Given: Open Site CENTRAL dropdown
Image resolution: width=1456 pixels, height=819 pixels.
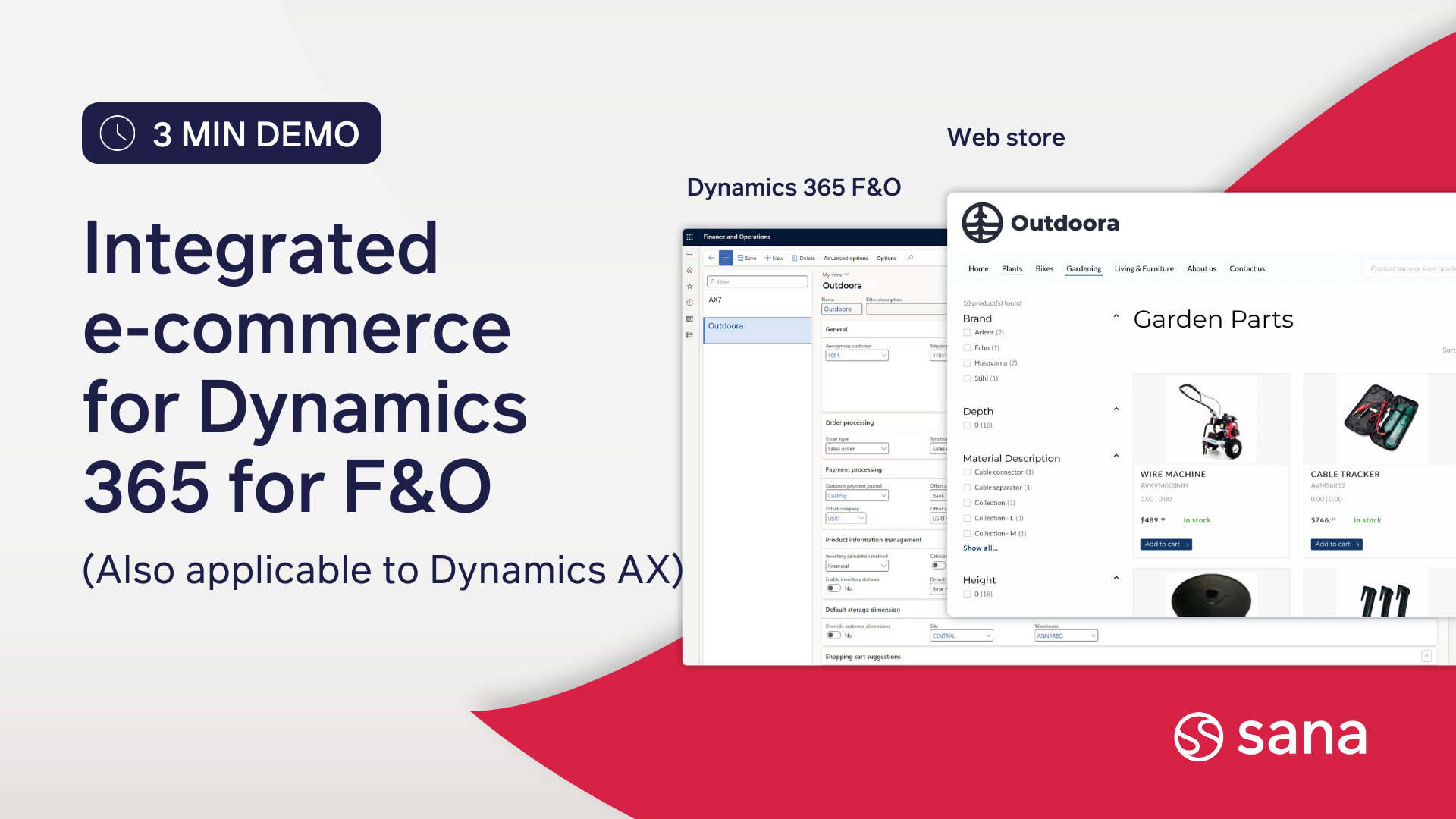Looking at the screenshot, I should [x=962, y=636].
